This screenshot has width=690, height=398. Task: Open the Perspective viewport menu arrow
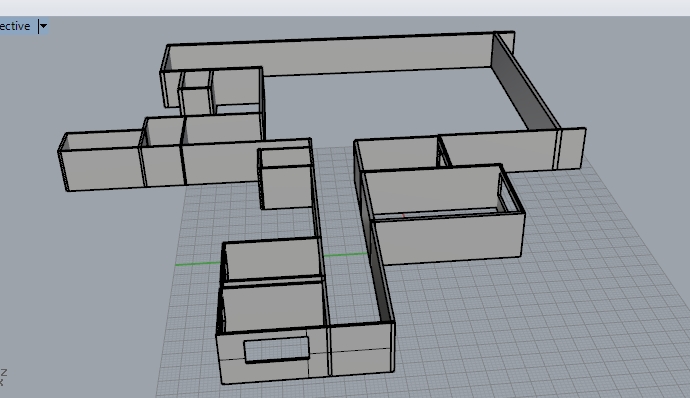43,26
